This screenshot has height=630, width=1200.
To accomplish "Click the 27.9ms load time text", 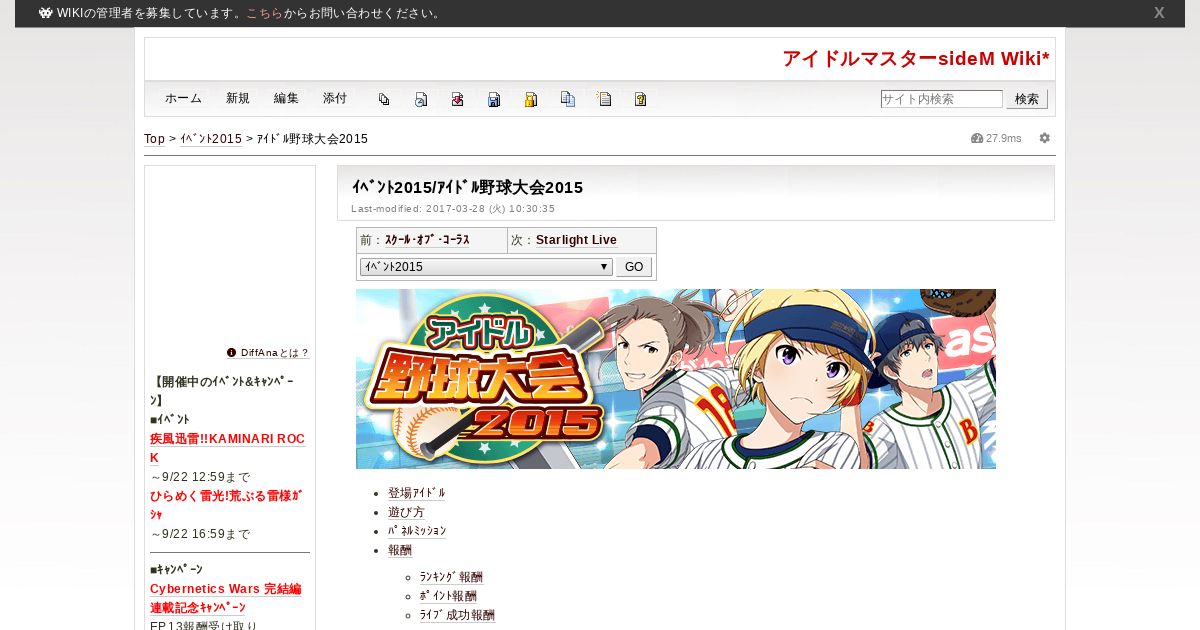I will tap(1004, 138).
